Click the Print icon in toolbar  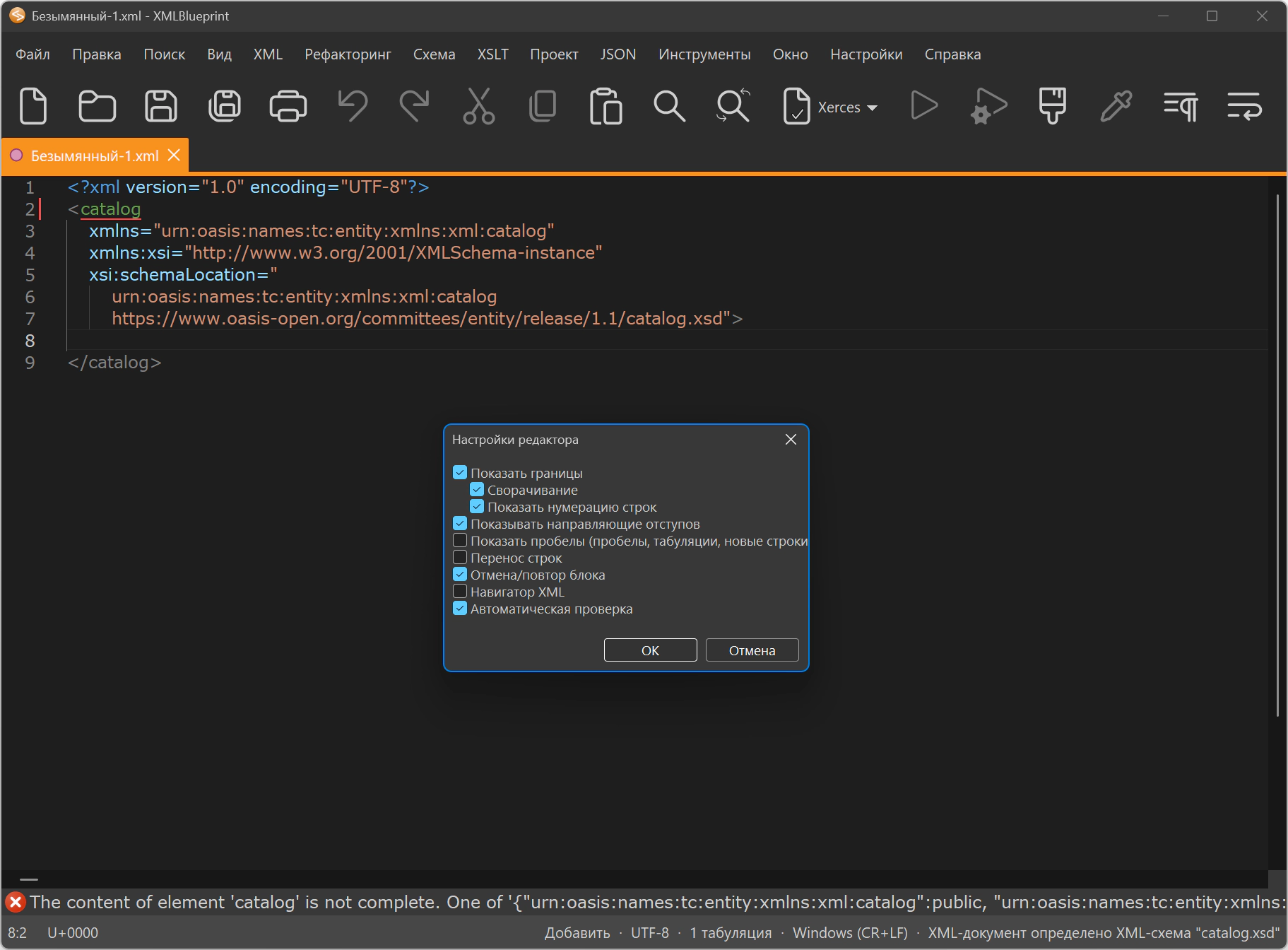click(x=288, y=107)
